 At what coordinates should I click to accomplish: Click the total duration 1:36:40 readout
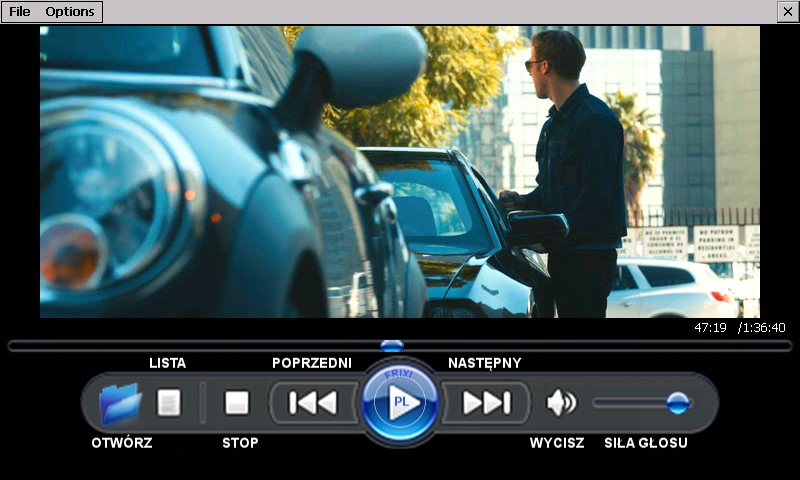coord(762,328)
